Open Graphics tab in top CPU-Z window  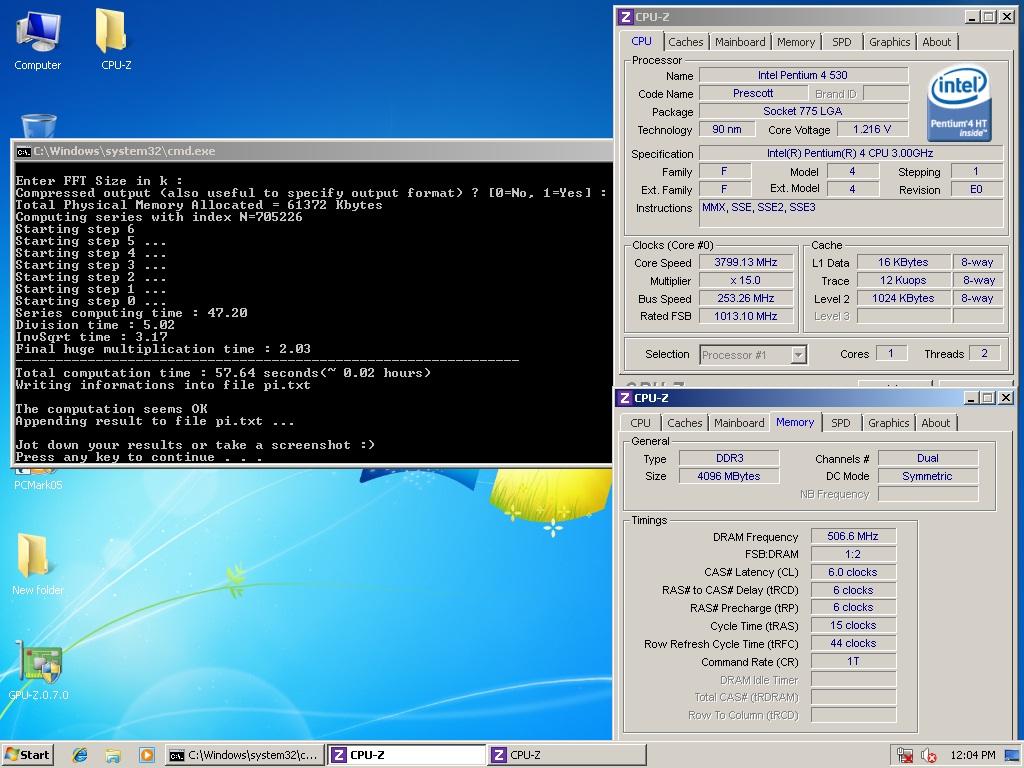click(889, 42)
